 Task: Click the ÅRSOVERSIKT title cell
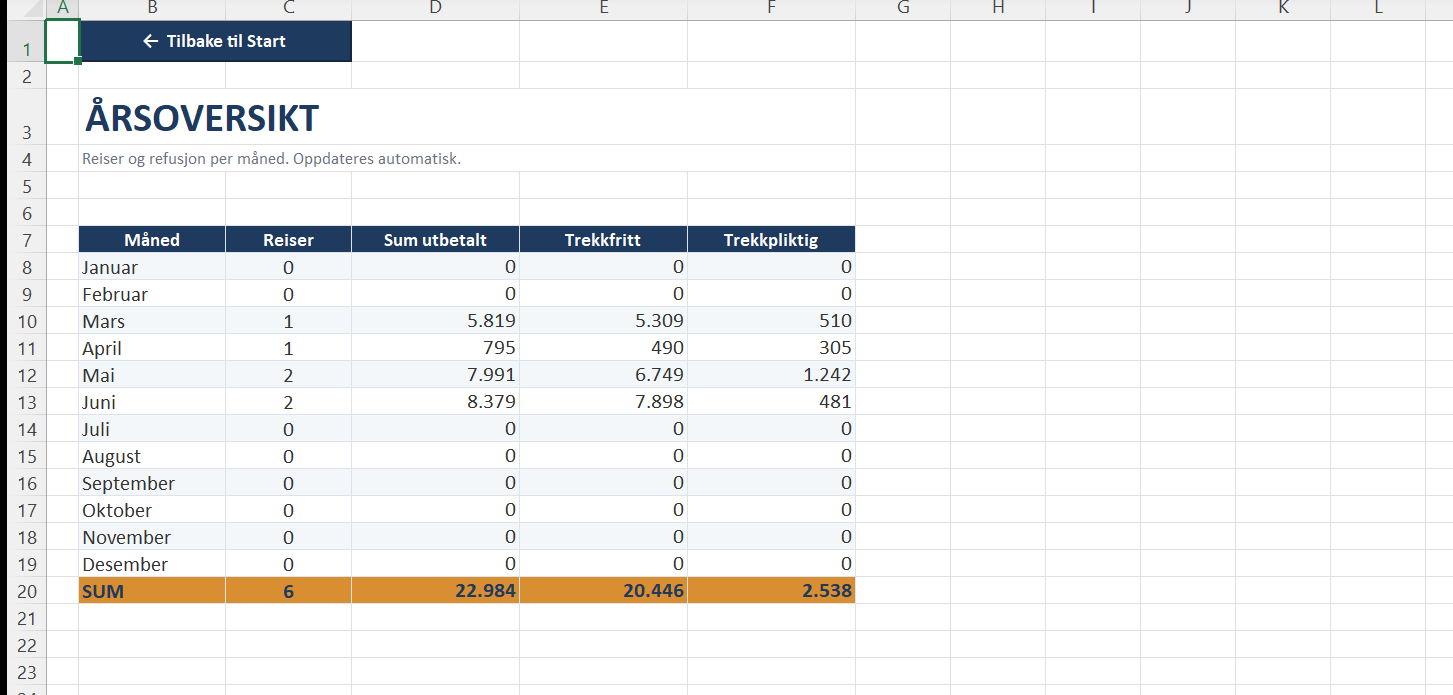(x=202, y=117)
